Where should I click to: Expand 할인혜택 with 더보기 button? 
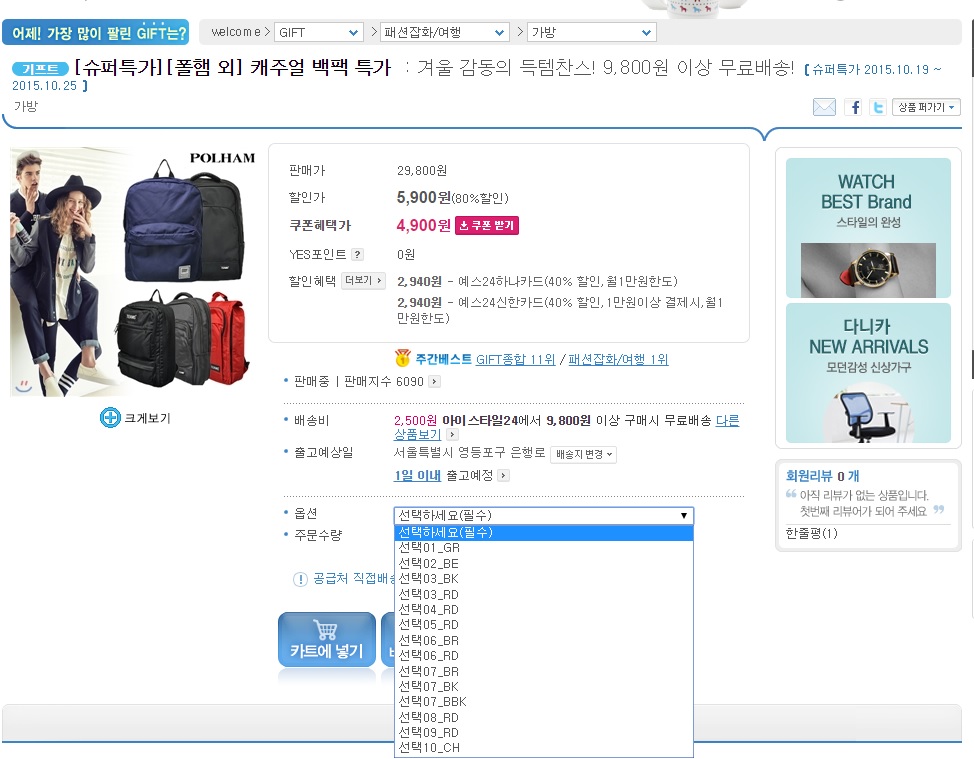(x=363, y=281)
